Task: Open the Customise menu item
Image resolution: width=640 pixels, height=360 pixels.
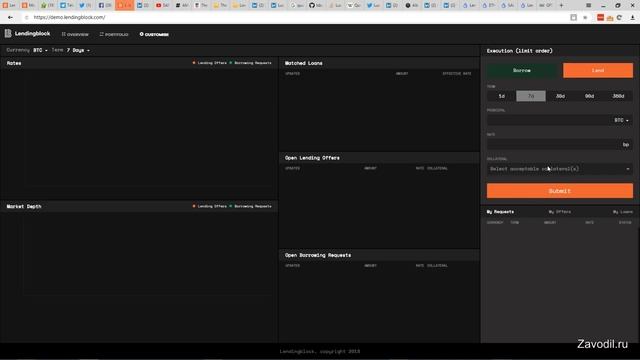Action: click(x=154, y=35)
